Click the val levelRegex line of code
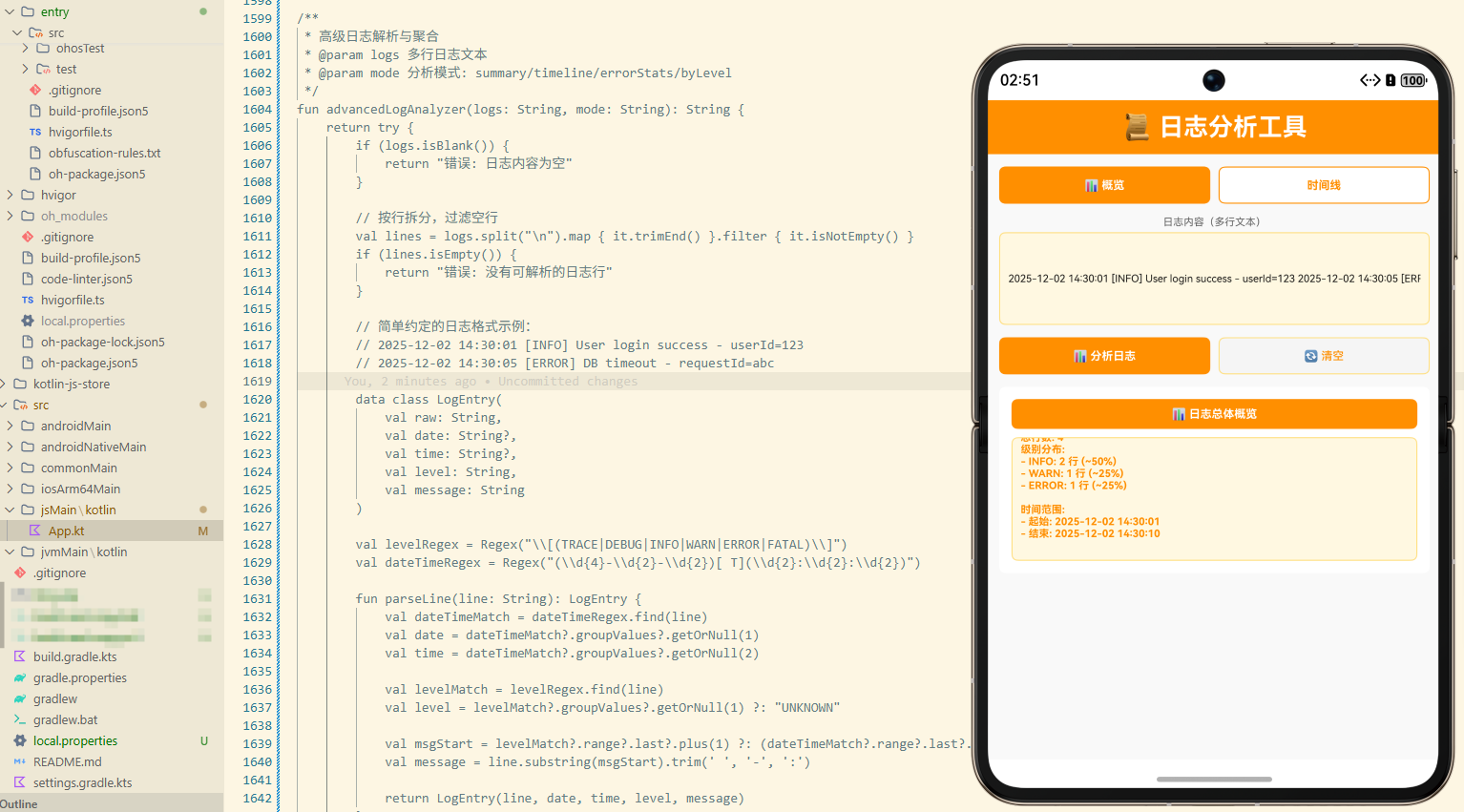The width and height of the screenshot is (1464, 812). (601, 544)
